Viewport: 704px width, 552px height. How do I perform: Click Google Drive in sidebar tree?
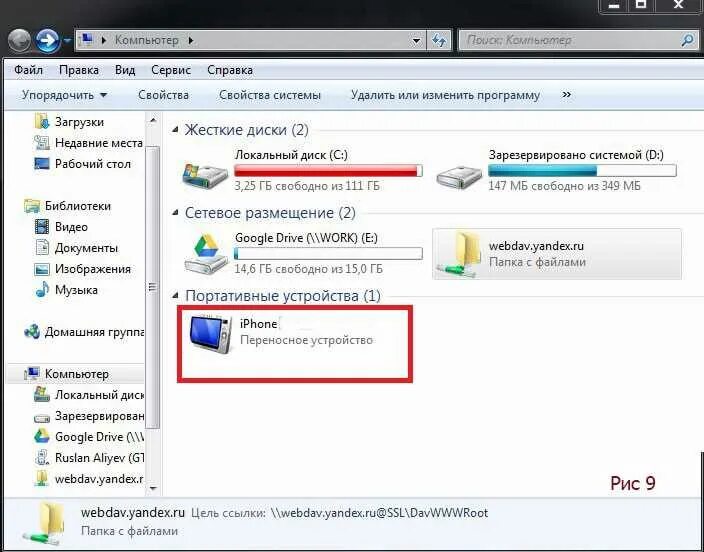tap(99, 437)
